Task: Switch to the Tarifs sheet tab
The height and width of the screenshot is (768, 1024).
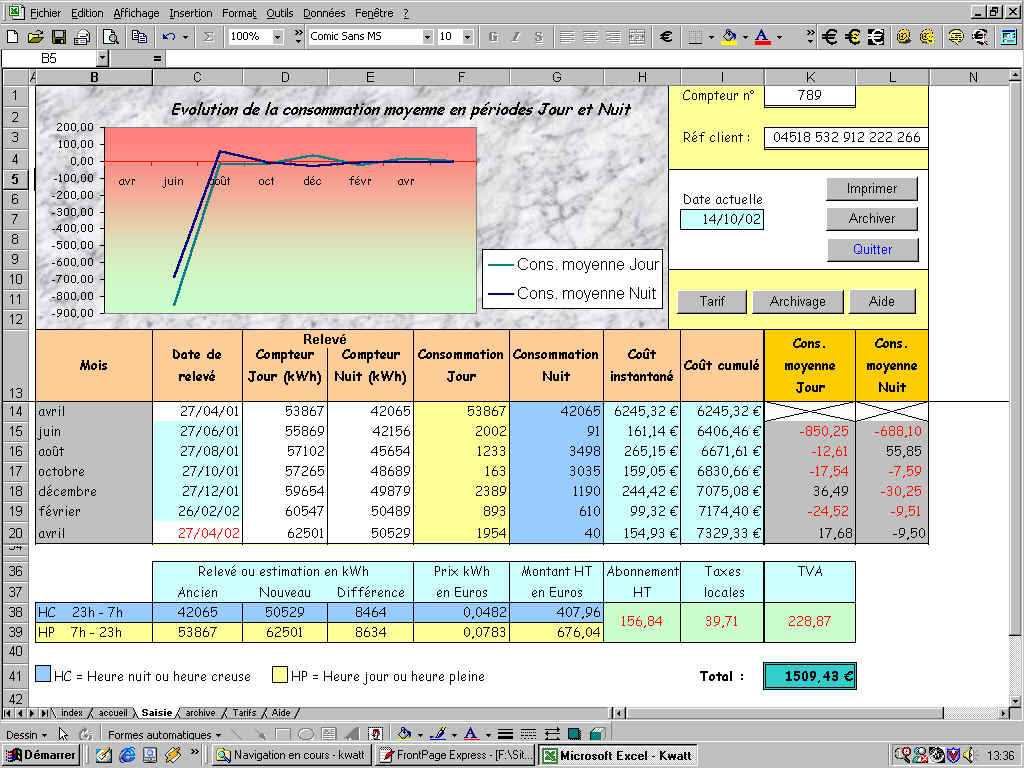Action: tap(244, 713)
